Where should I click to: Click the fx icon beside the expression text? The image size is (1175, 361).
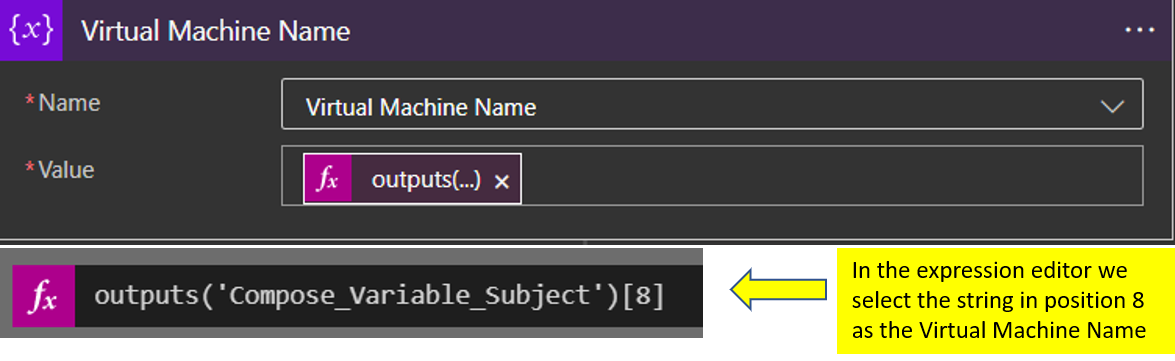43,296
